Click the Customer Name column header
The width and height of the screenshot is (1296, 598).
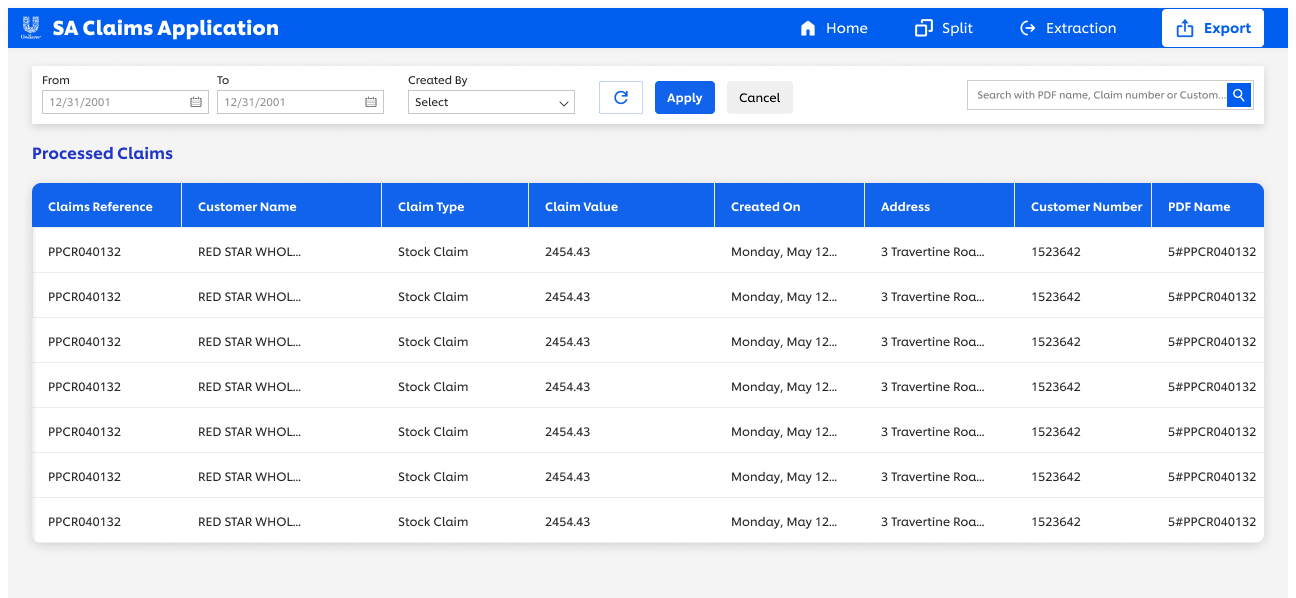pos(247,207)
